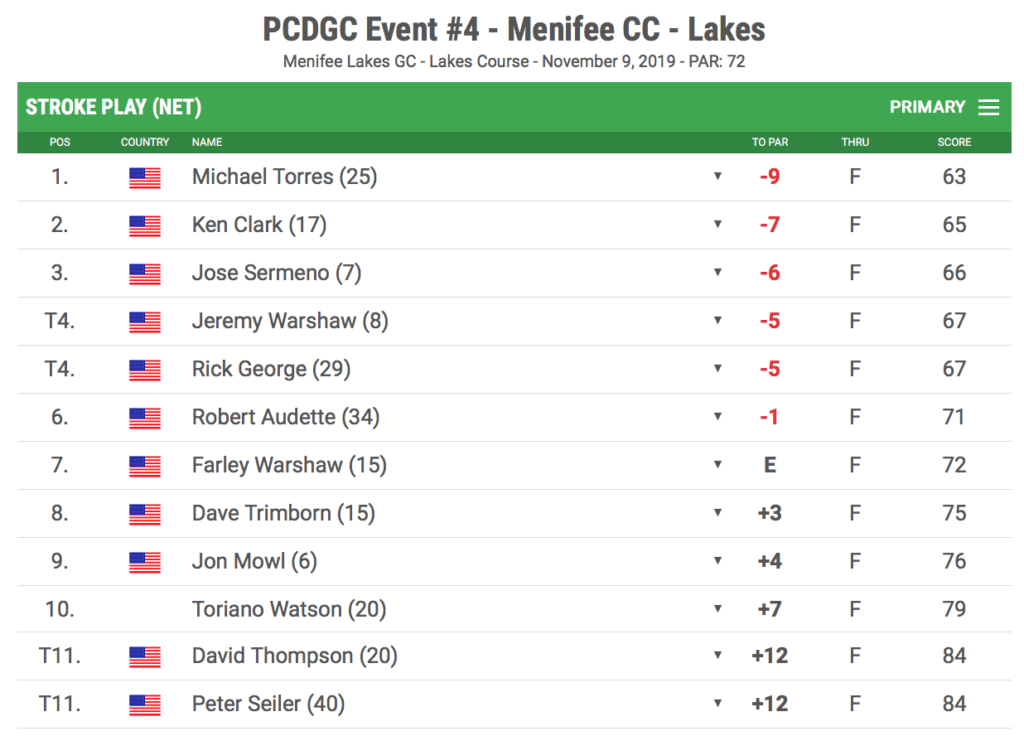Expand Toriano Watson's row dropdown arrow

tap(718, 609)
